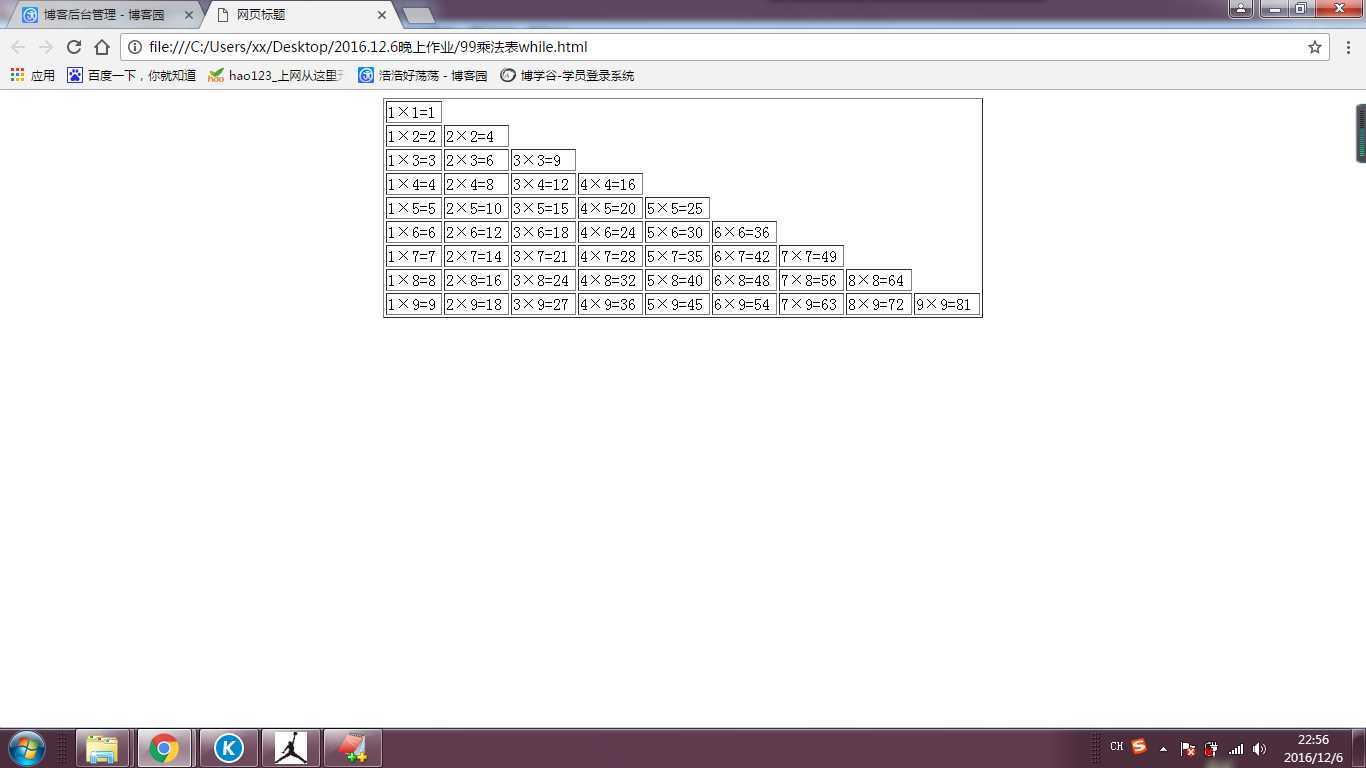Open the hao123 bookmark

(276, 75)
